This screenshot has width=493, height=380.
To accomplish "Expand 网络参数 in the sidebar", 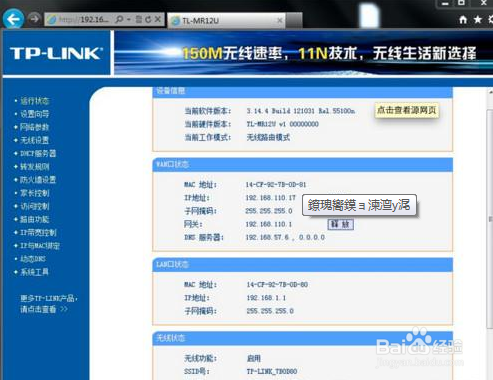I will coord(35,127).
